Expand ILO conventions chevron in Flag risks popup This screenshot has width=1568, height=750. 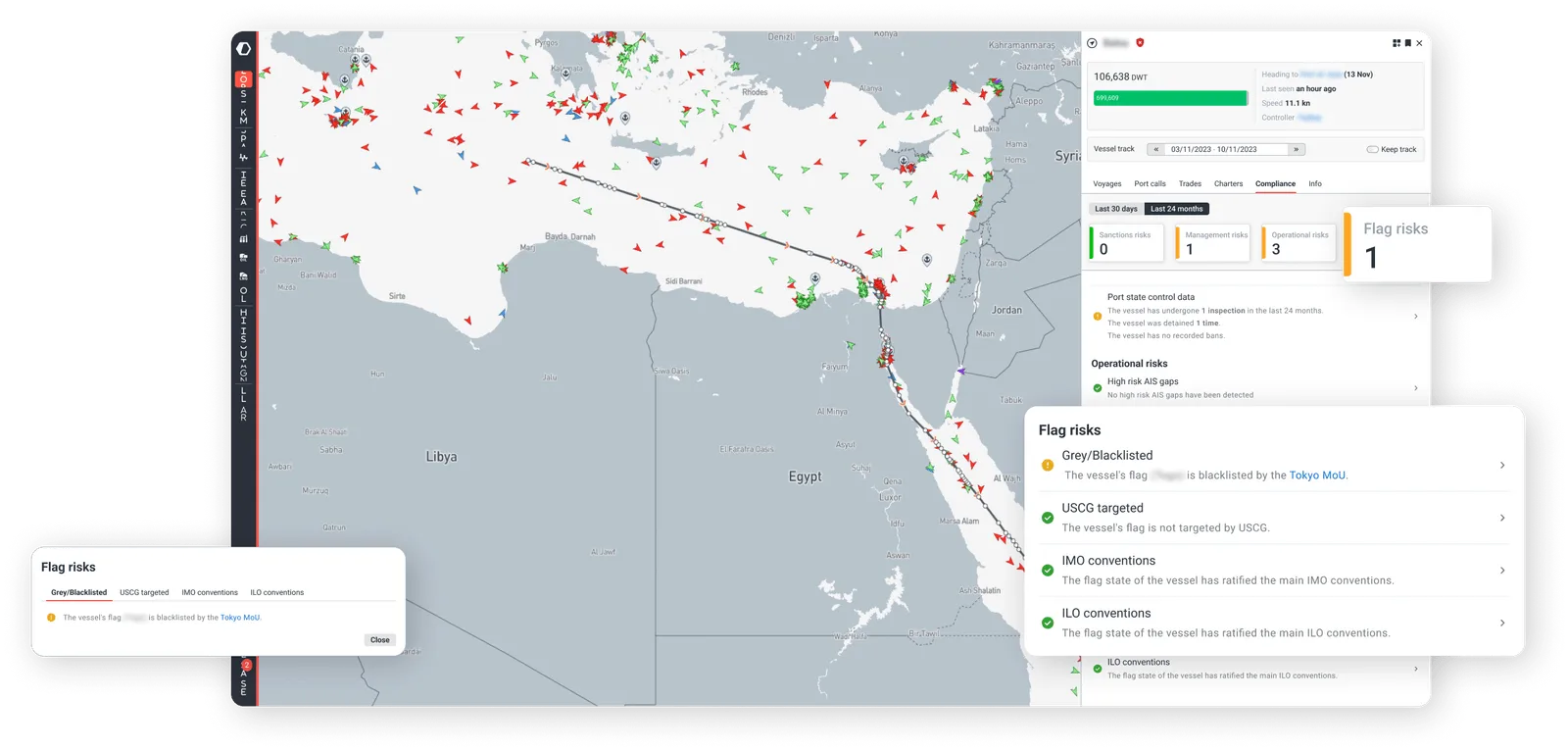(x=1502, y=623)
